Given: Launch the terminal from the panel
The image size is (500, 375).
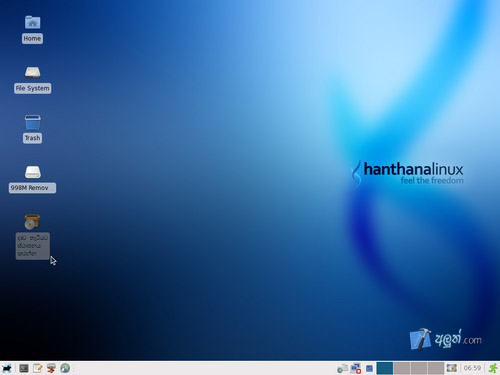Looking at the screenshot, I should click(x=24, y=368).
